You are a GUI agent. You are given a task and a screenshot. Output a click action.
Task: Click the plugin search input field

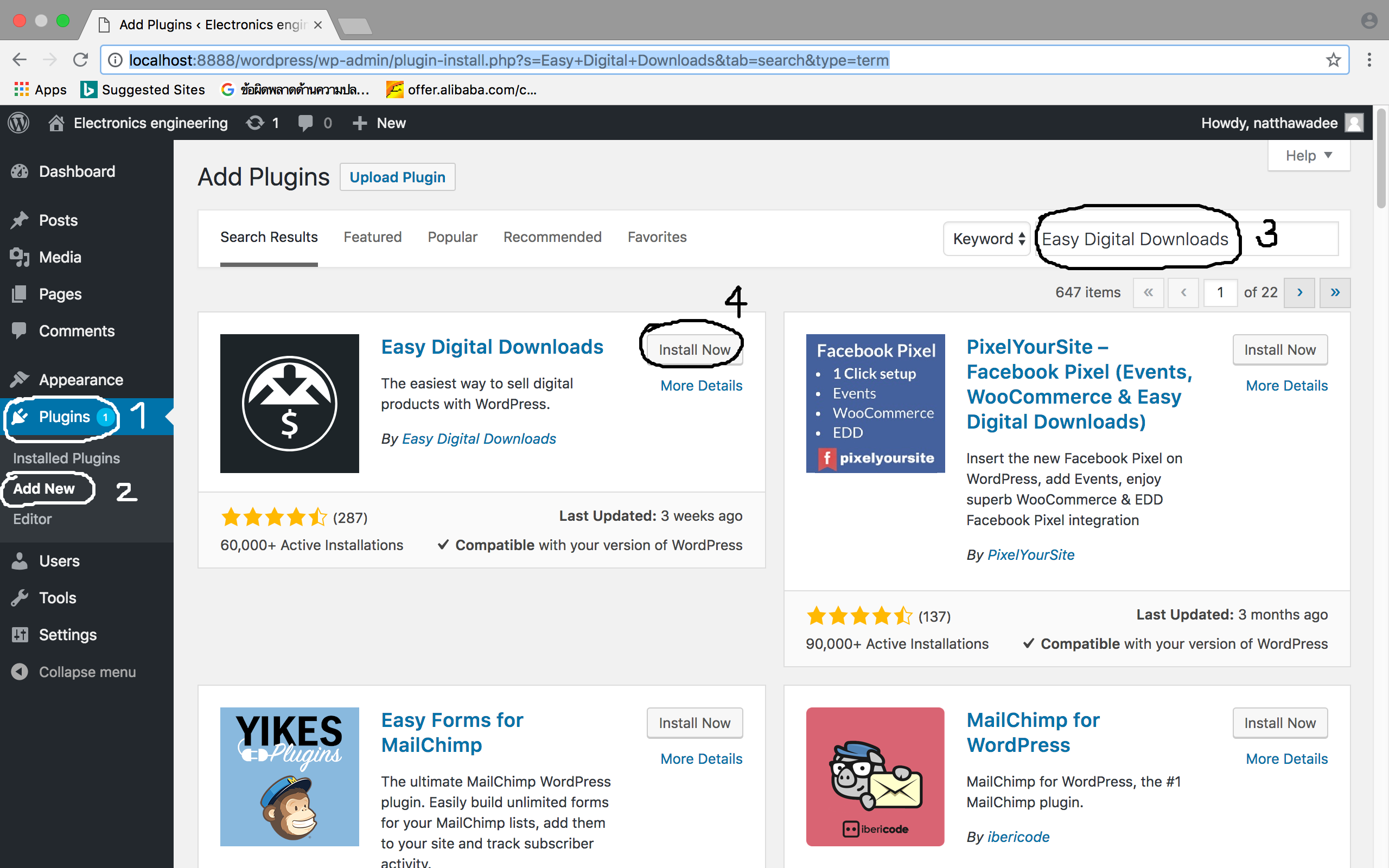pos(1187,239)
